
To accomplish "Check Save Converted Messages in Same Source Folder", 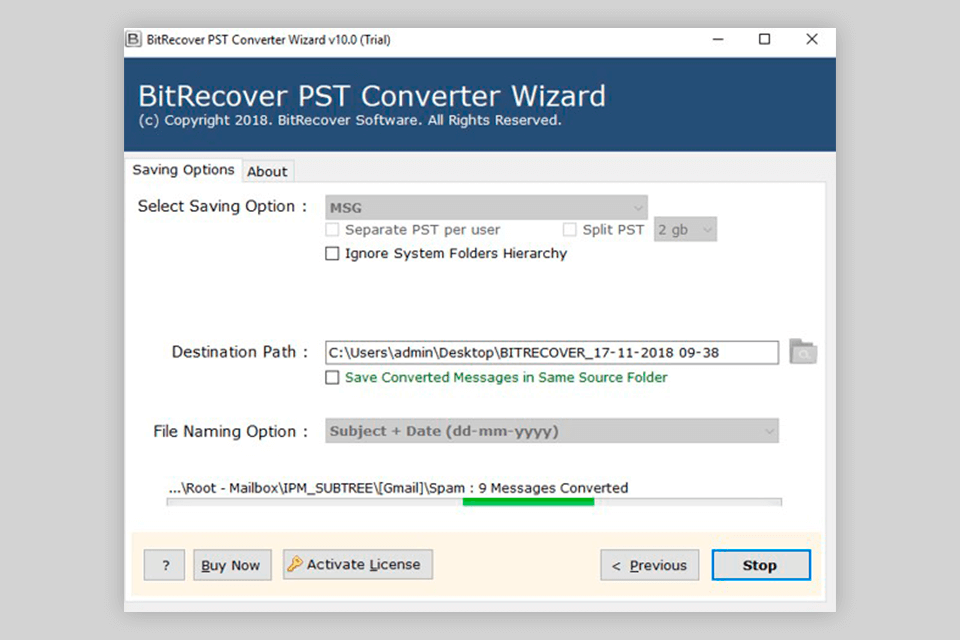I will (x=332, y=377).
